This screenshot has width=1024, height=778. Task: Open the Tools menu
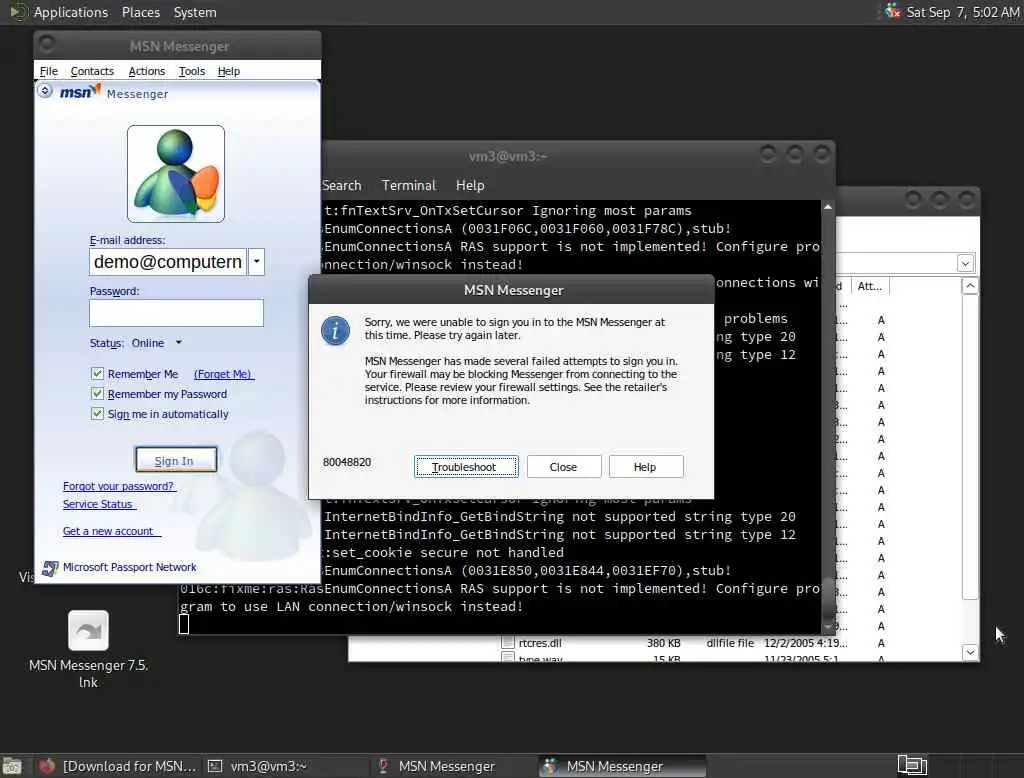click(x=191, y=71)
